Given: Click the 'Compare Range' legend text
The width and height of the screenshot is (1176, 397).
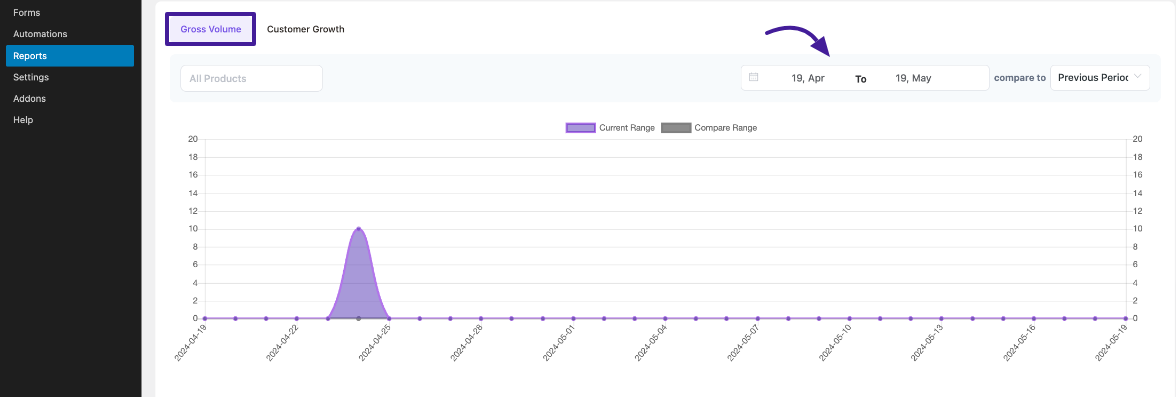Looking at the screenshot, I should pyautogui.click(x=725, y=128).
